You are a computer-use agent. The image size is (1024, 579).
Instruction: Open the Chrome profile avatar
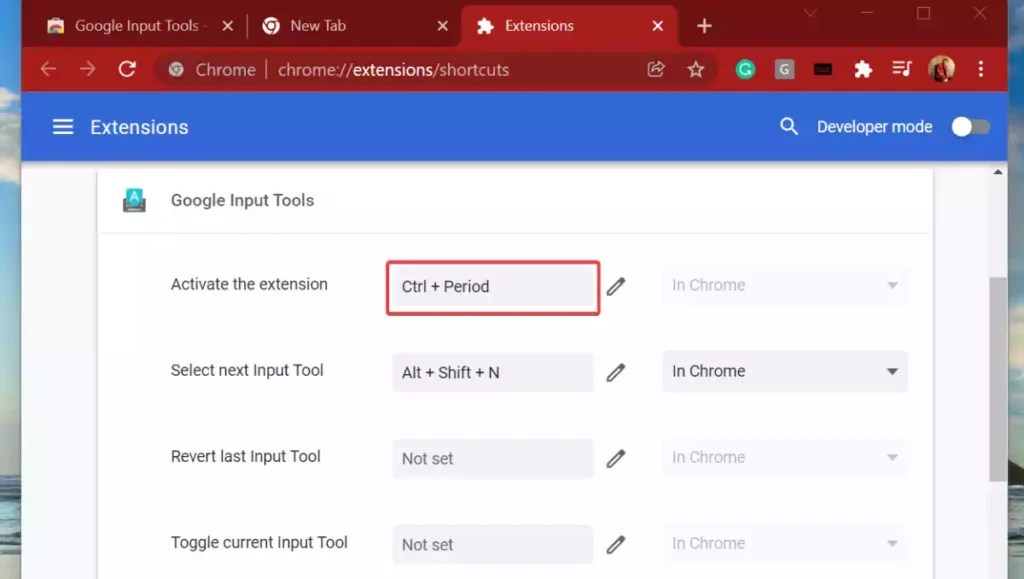pyautogui.click(x=941, y=69)
